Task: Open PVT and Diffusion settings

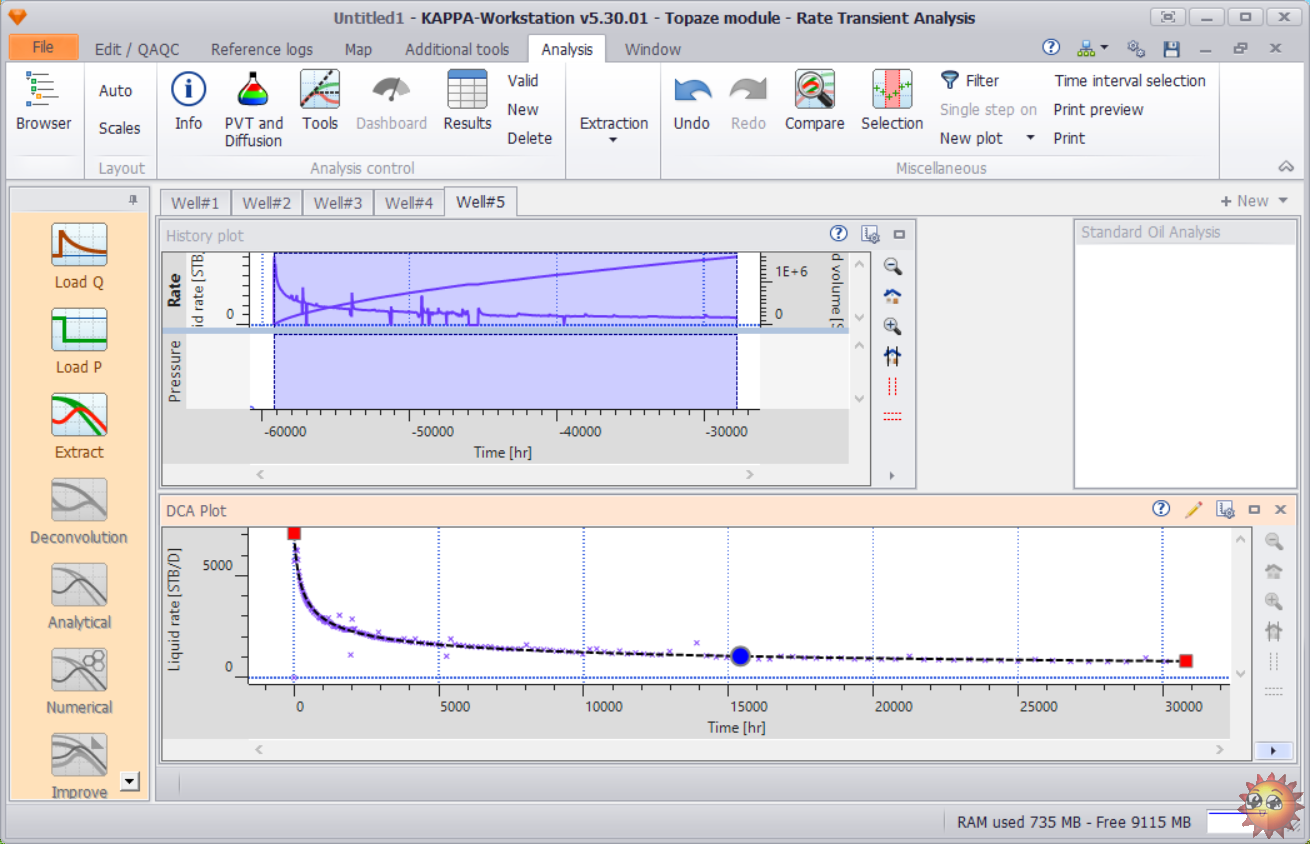Action: (x=253, y=90)
